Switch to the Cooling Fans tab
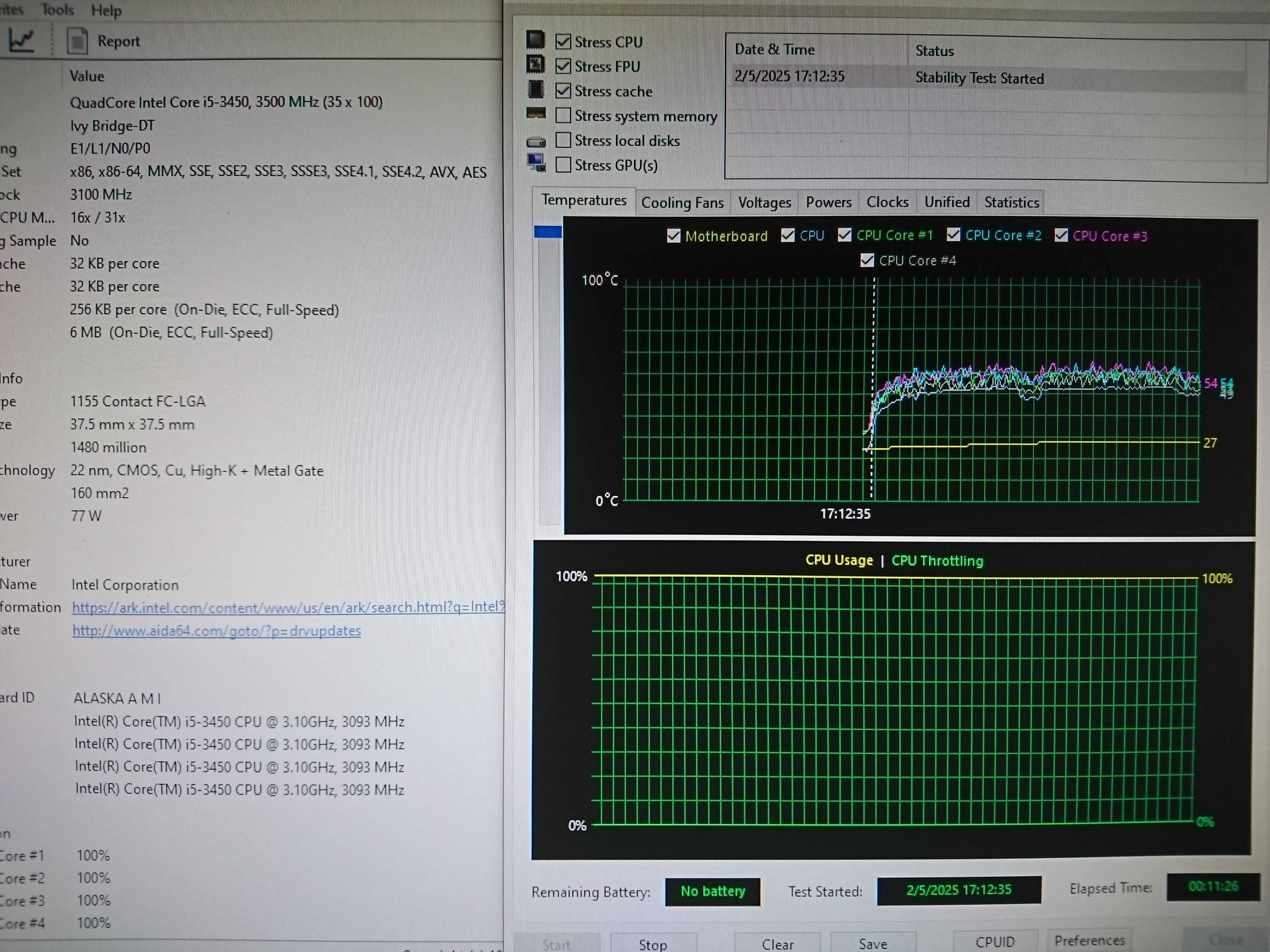 (x=682, y=203)
